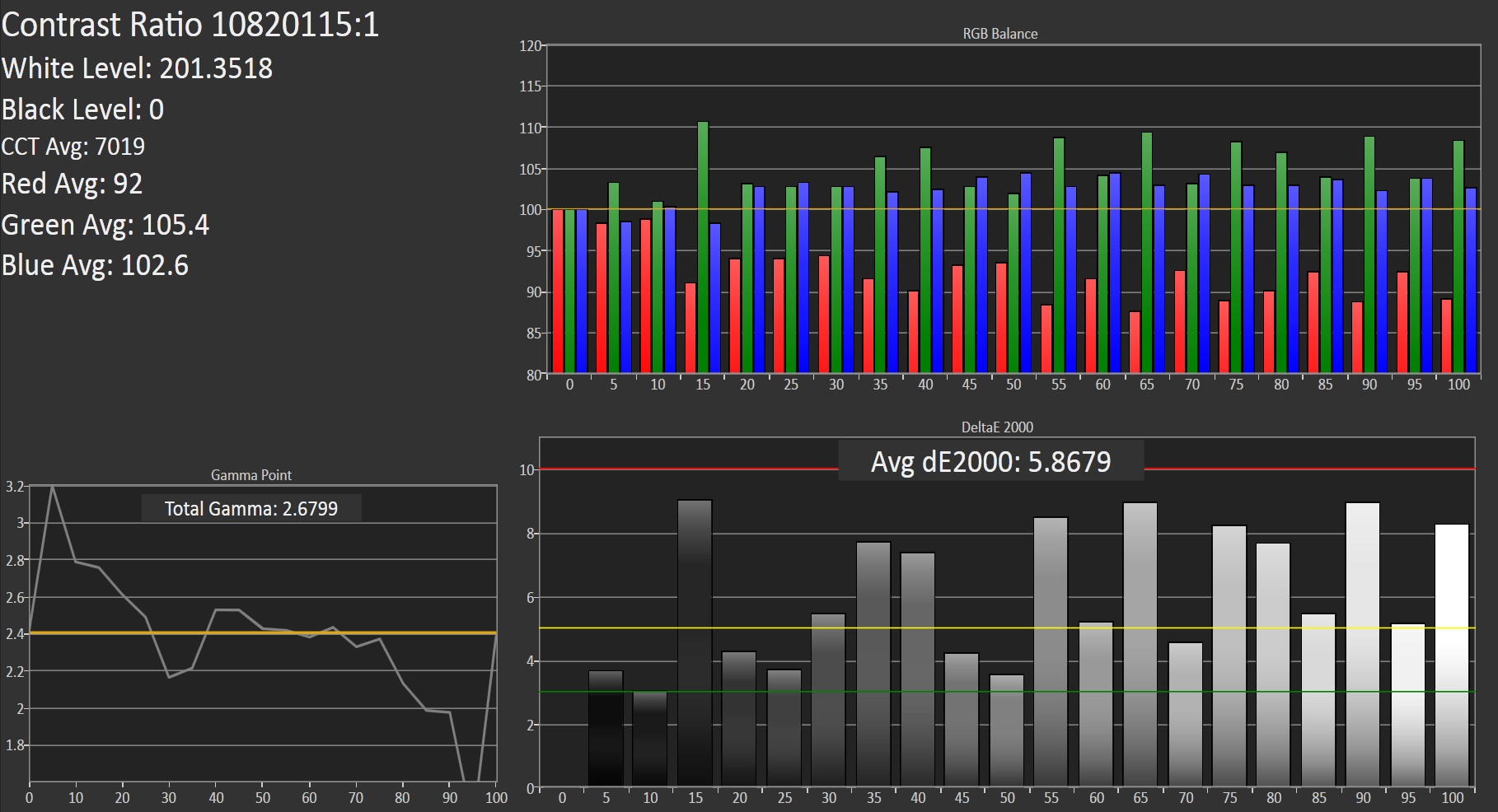Select the Total Gamma: 2.6799 label
The width and height of the screenshot is (1498, 812).
251,509
